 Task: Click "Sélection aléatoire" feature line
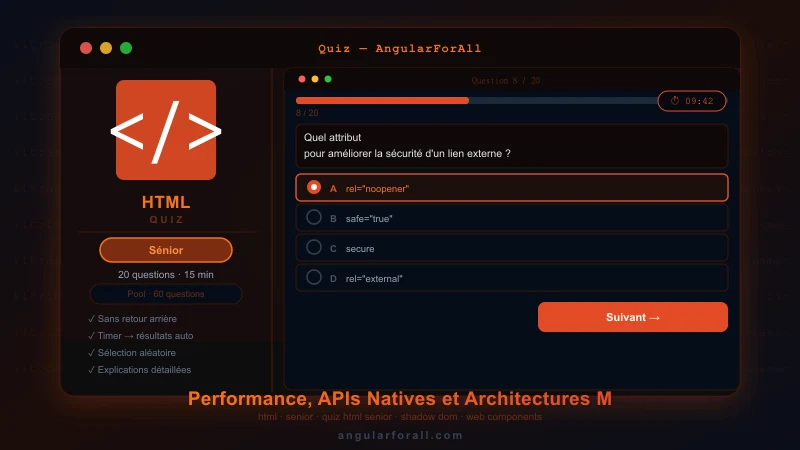tap(137, 353)
